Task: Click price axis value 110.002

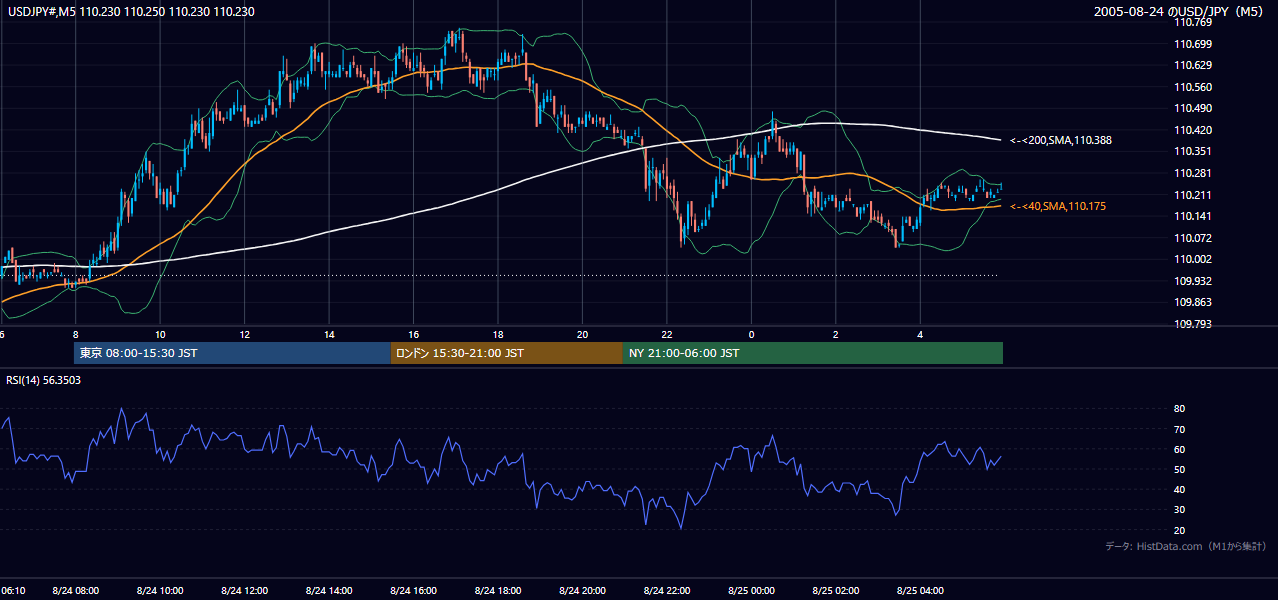Action: pyautogui.click(x=1192, y=259)
